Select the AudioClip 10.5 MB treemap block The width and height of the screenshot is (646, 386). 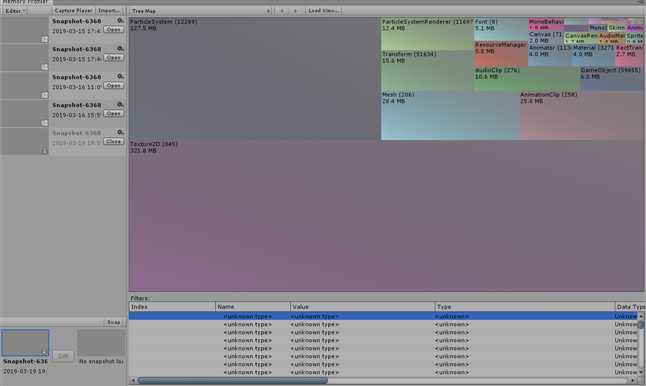click(x=527, y=79)
